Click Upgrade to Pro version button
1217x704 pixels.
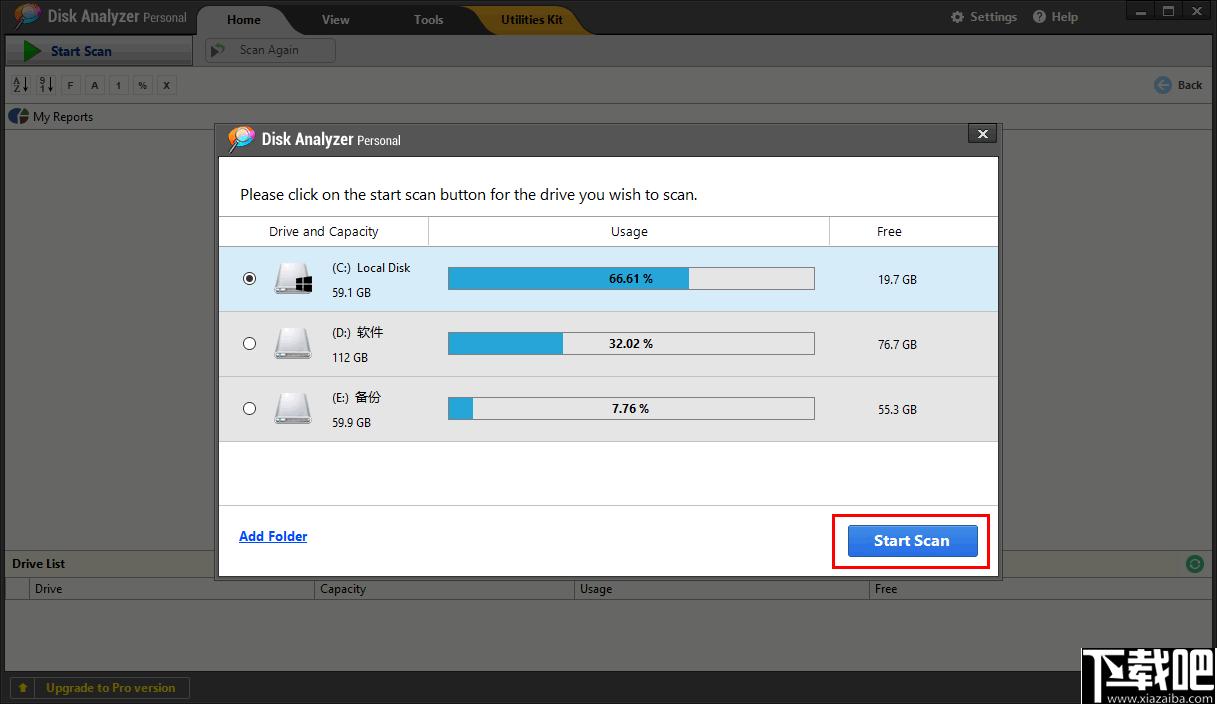point(100,688)
